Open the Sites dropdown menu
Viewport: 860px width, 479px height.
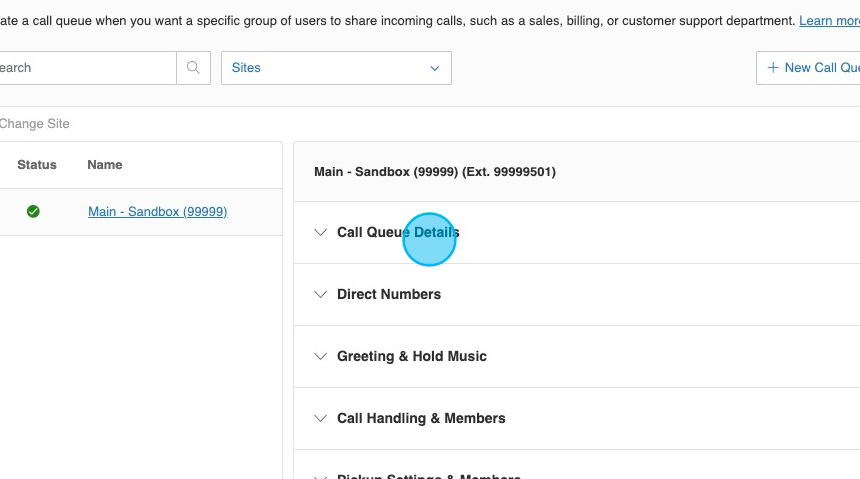click(x=335, y=68)
